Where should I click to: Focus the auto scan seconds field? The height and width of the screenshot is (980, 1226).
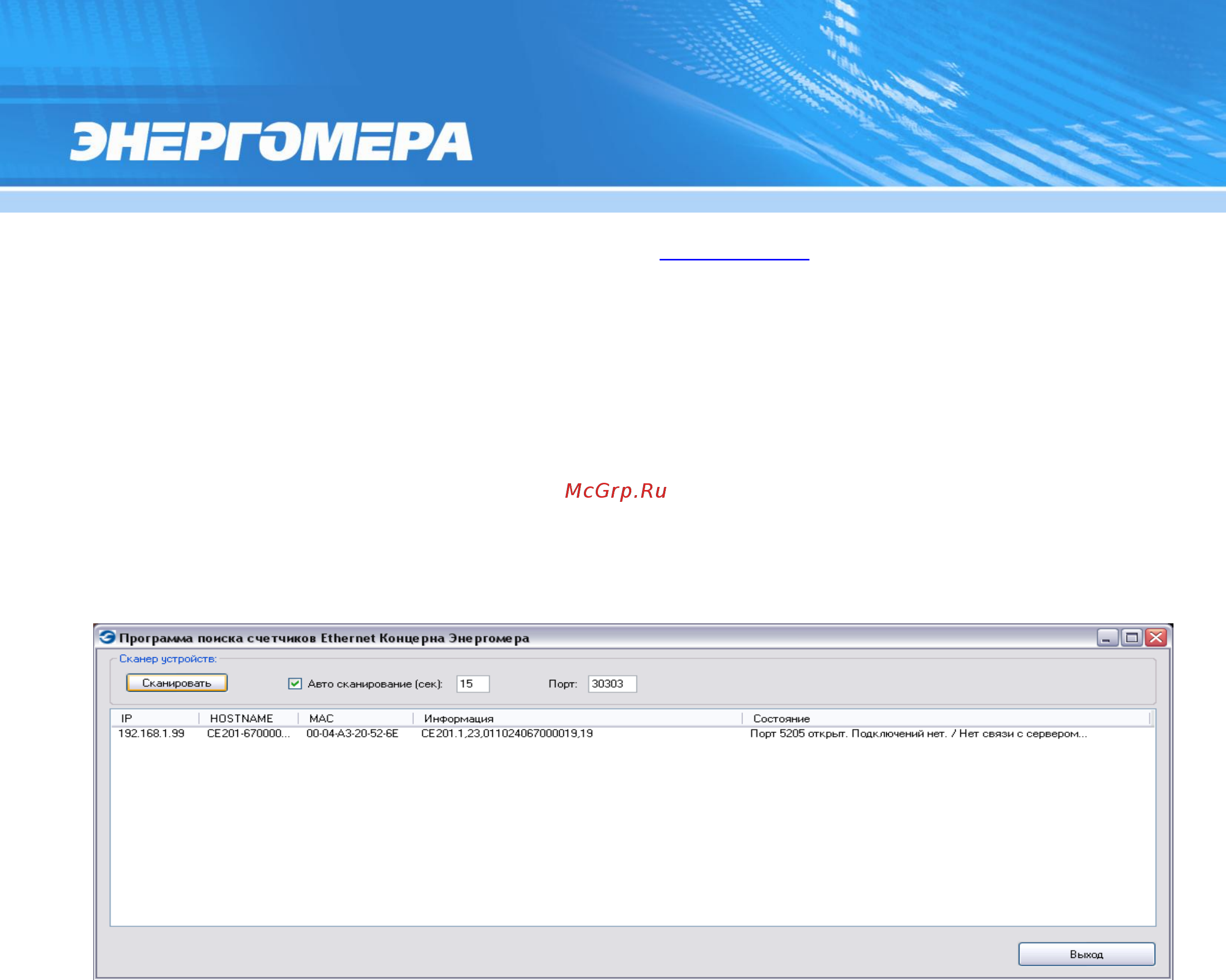(473, 683)
